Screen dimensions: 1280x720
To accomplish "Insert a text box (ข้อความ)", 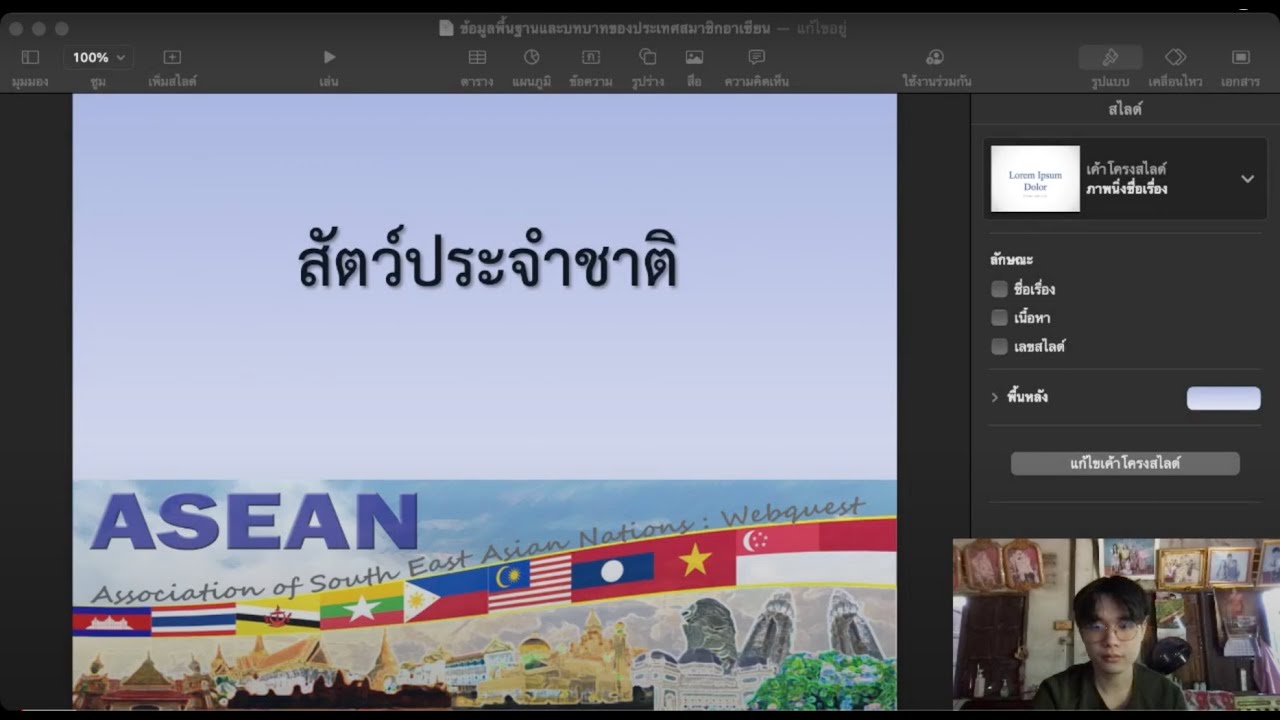I will pos(591,58).
